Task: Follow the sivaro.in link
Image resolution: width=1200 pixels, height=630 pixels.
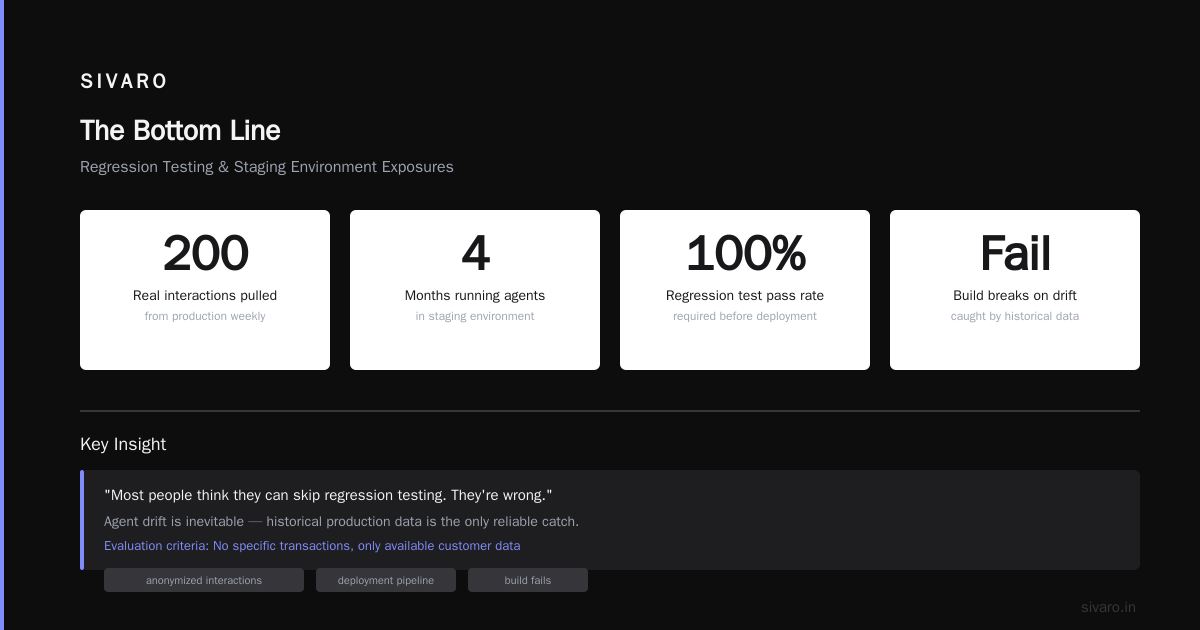Action: coord(1108,607)
